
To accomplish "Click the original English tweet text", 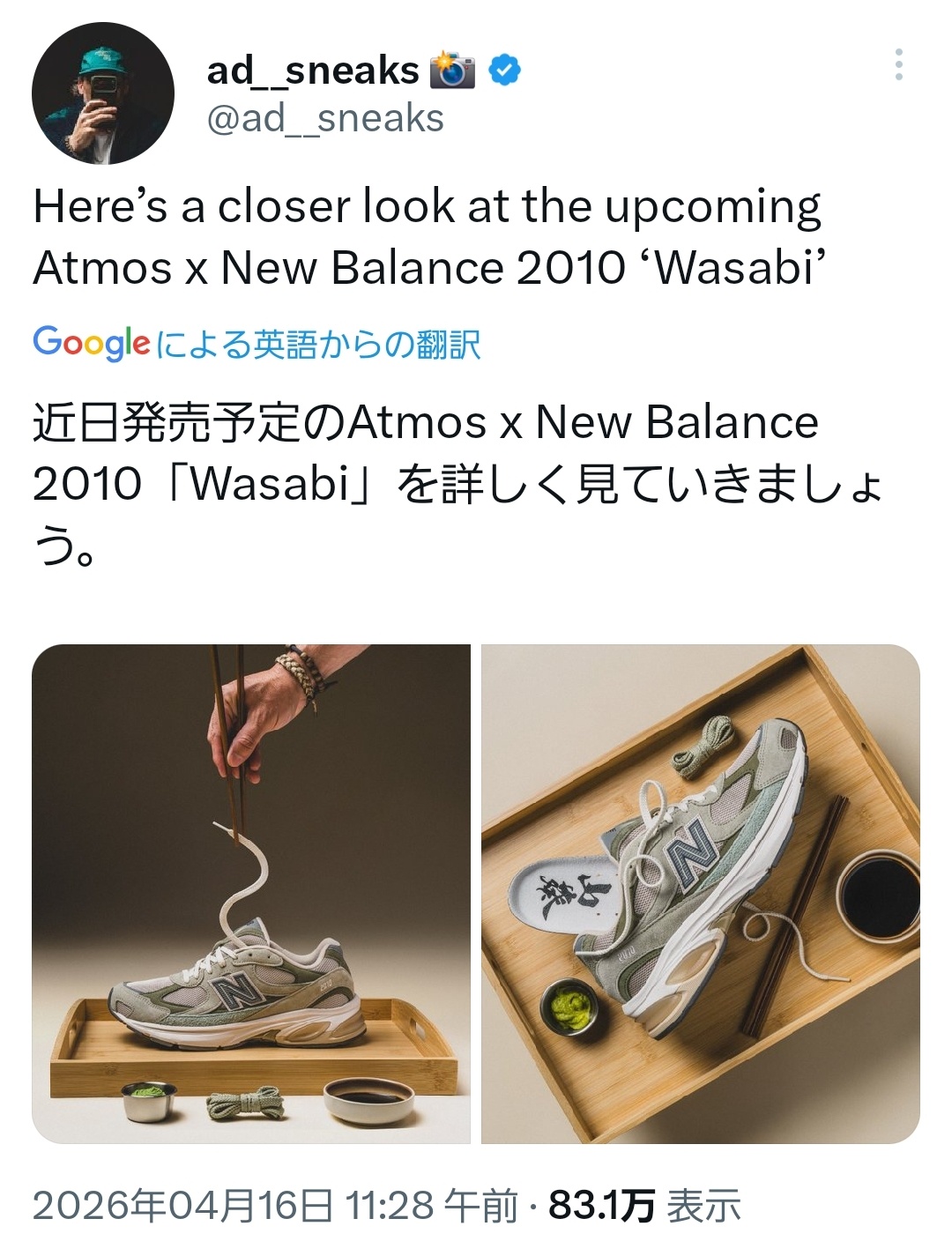I will coord(429,236).
